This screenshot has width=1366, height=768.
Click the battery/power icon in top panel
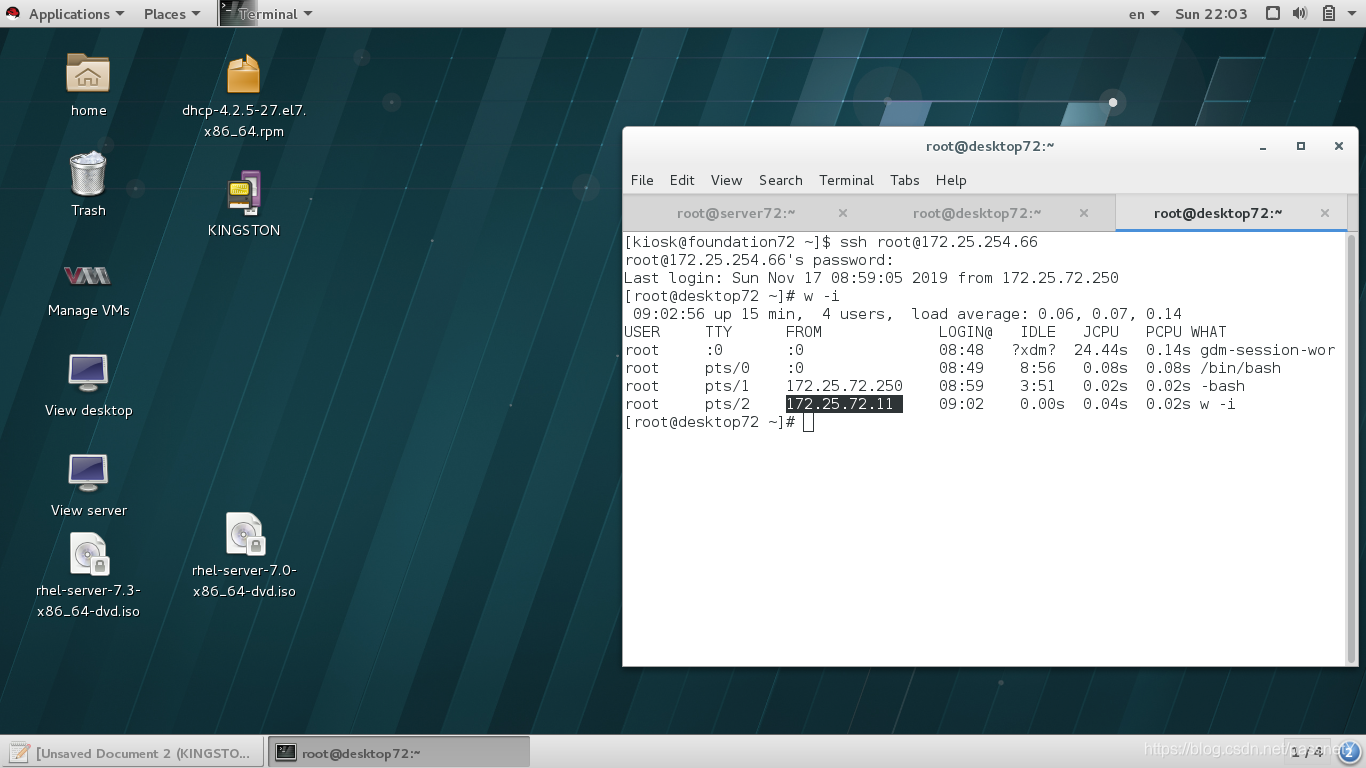1329,14
